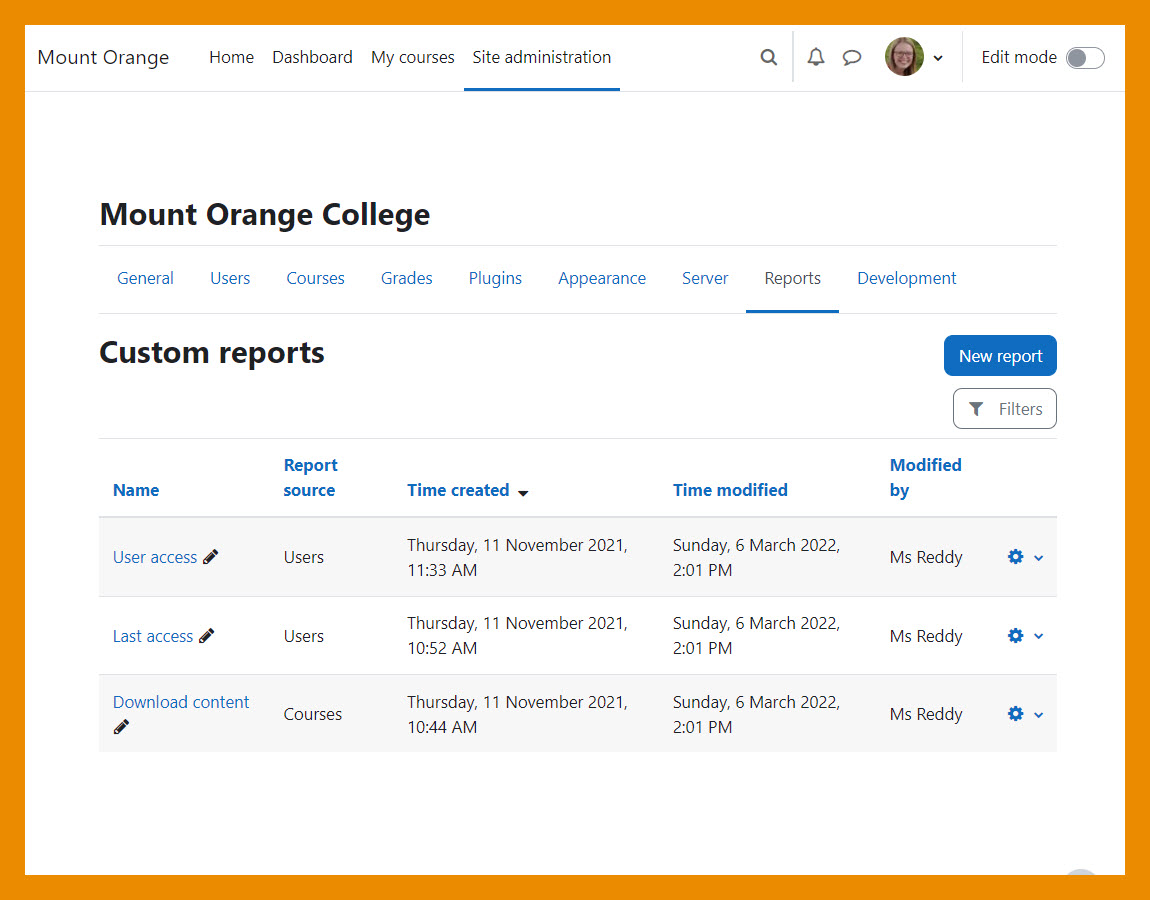
Task: Edit Last access name with pencil icon
Action: tap(206, 636)
